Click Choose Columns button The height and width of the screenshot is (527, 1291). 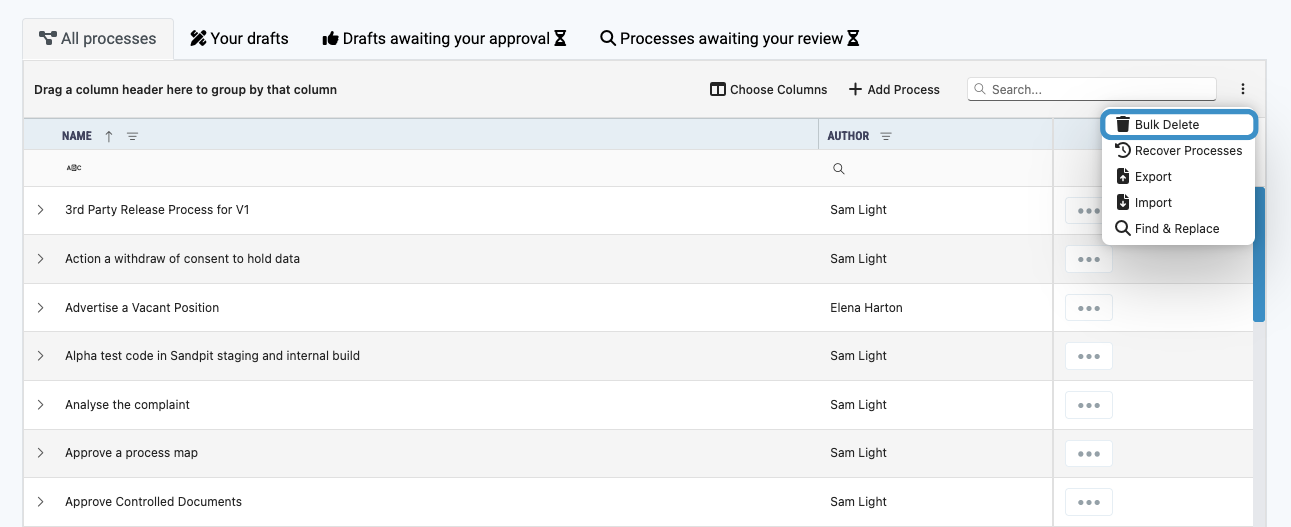(768, 89)
